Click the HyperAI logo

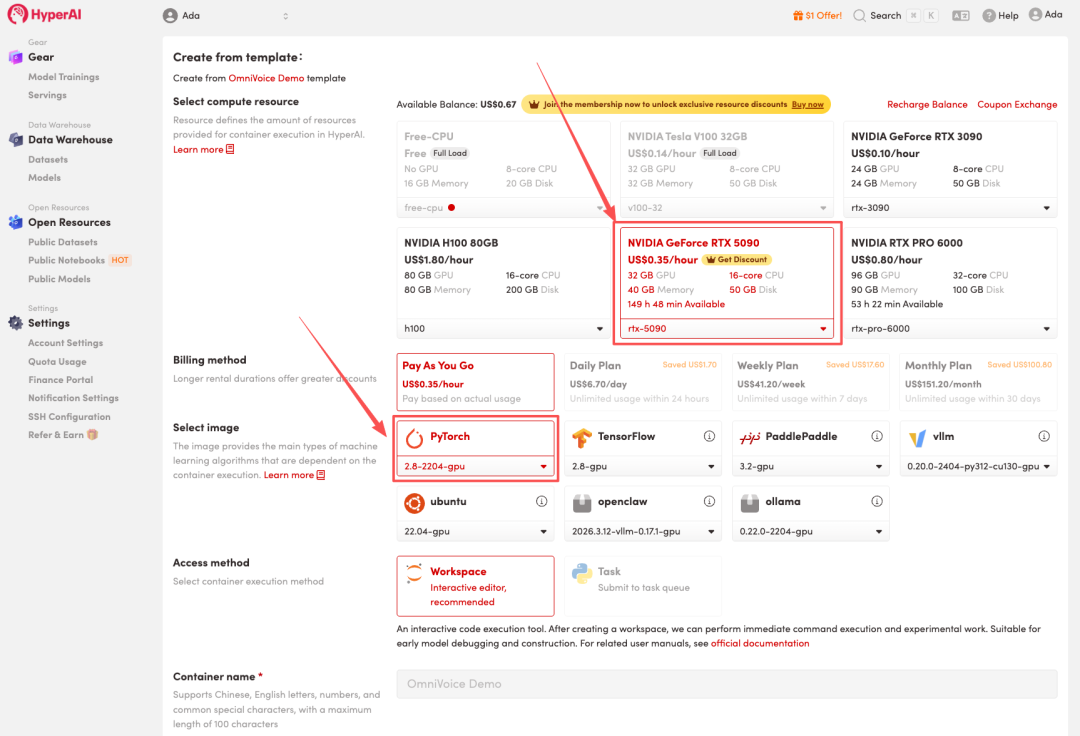pyautogui.click(x=45, y=14)
